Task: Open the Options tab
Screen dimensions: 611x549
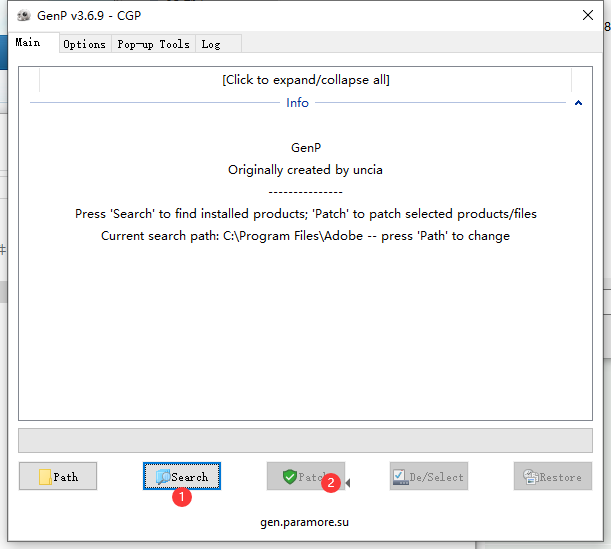Action: [x=84, y=44]
